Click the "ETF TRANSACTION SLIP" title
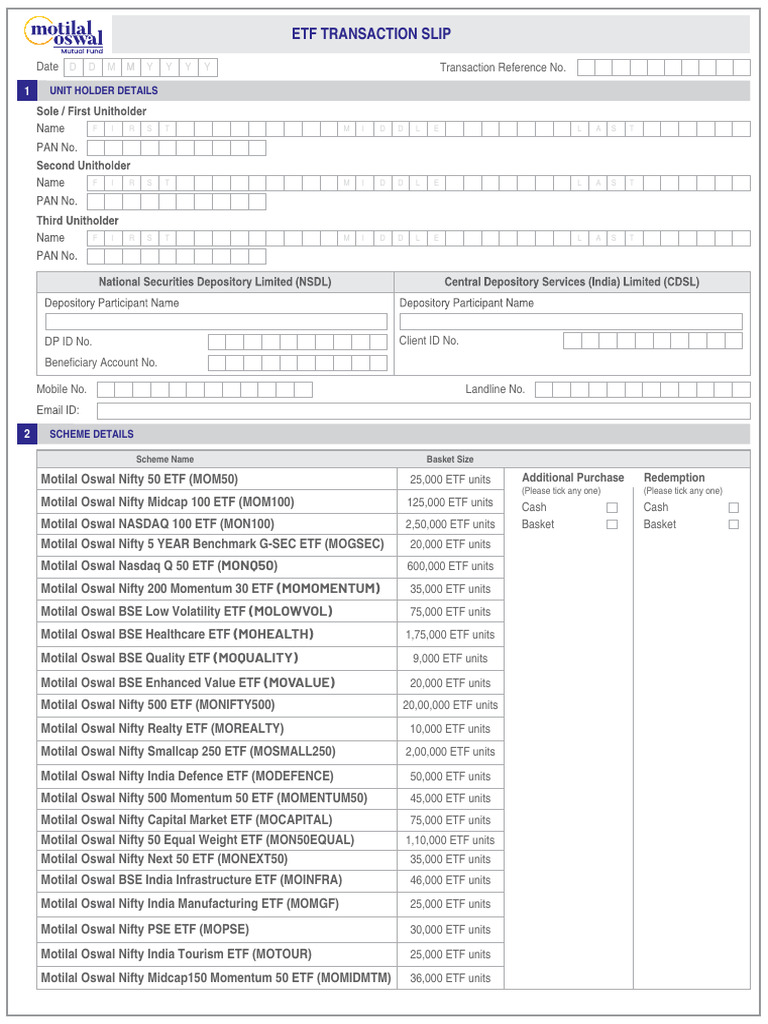Viewport: 768px width, 1024px height. pyautogui.click(x=371, y=34)
